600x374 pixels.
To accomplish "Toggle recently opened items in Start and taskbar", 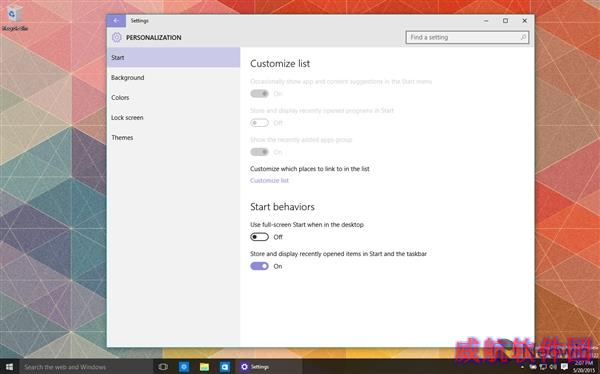I will coord(259,266).
